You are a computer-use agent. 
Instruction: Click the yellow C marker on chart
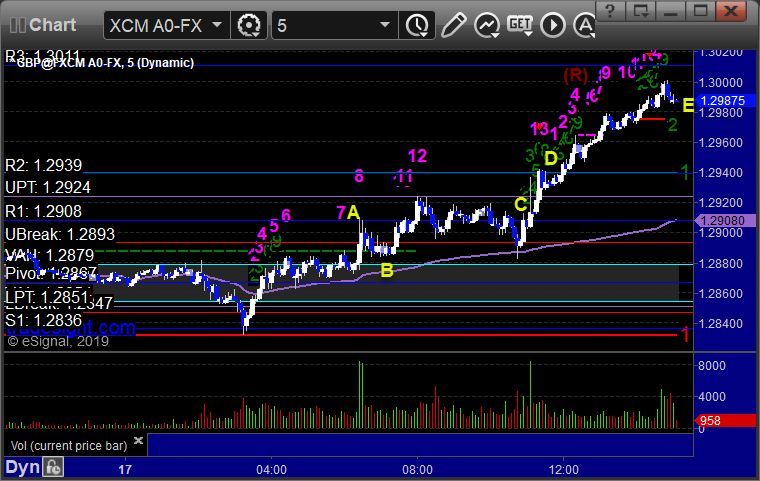[521, 205]
